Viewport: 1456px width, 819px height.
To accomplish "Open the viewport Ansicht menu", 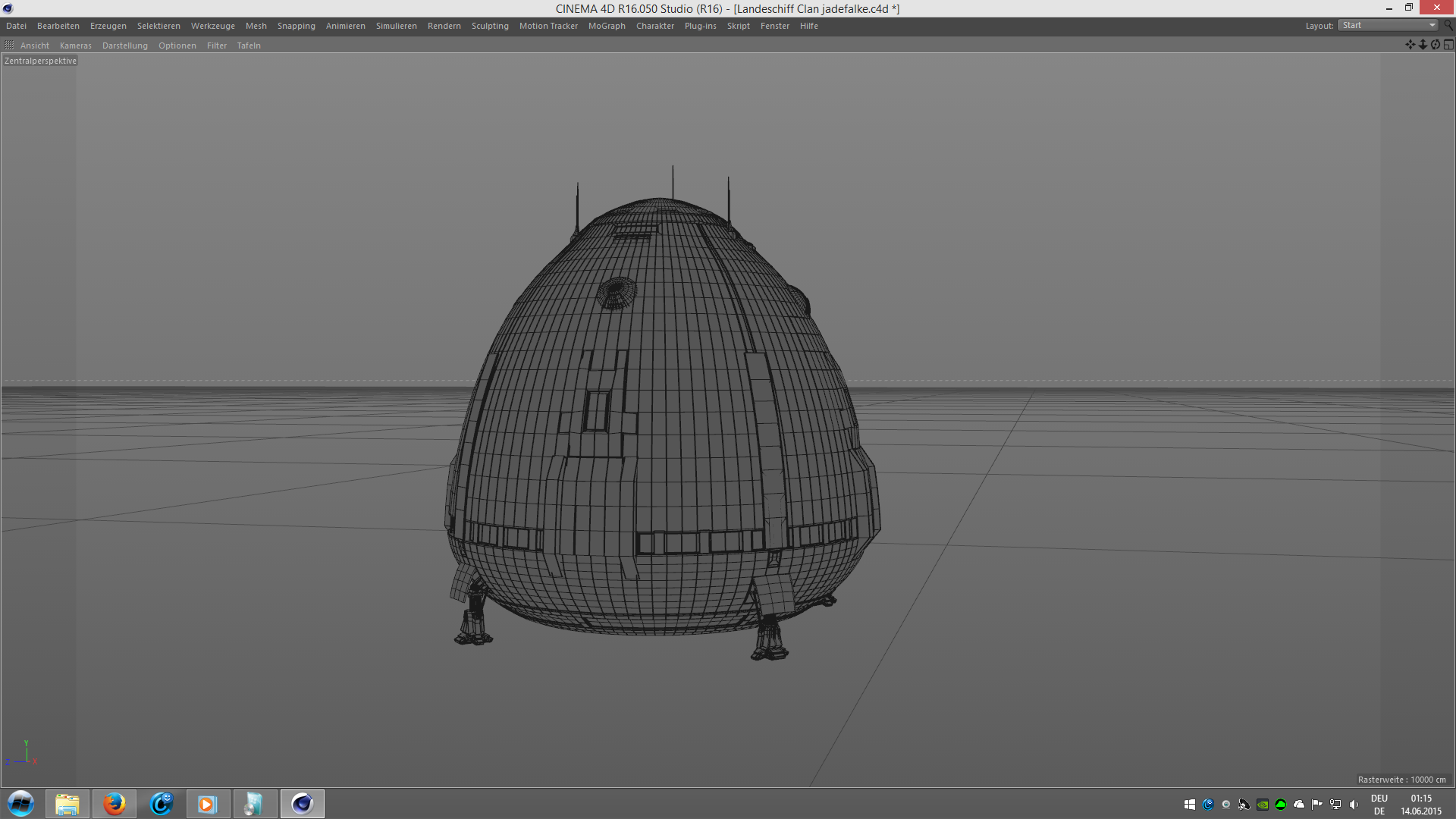I will pos(35,45).
